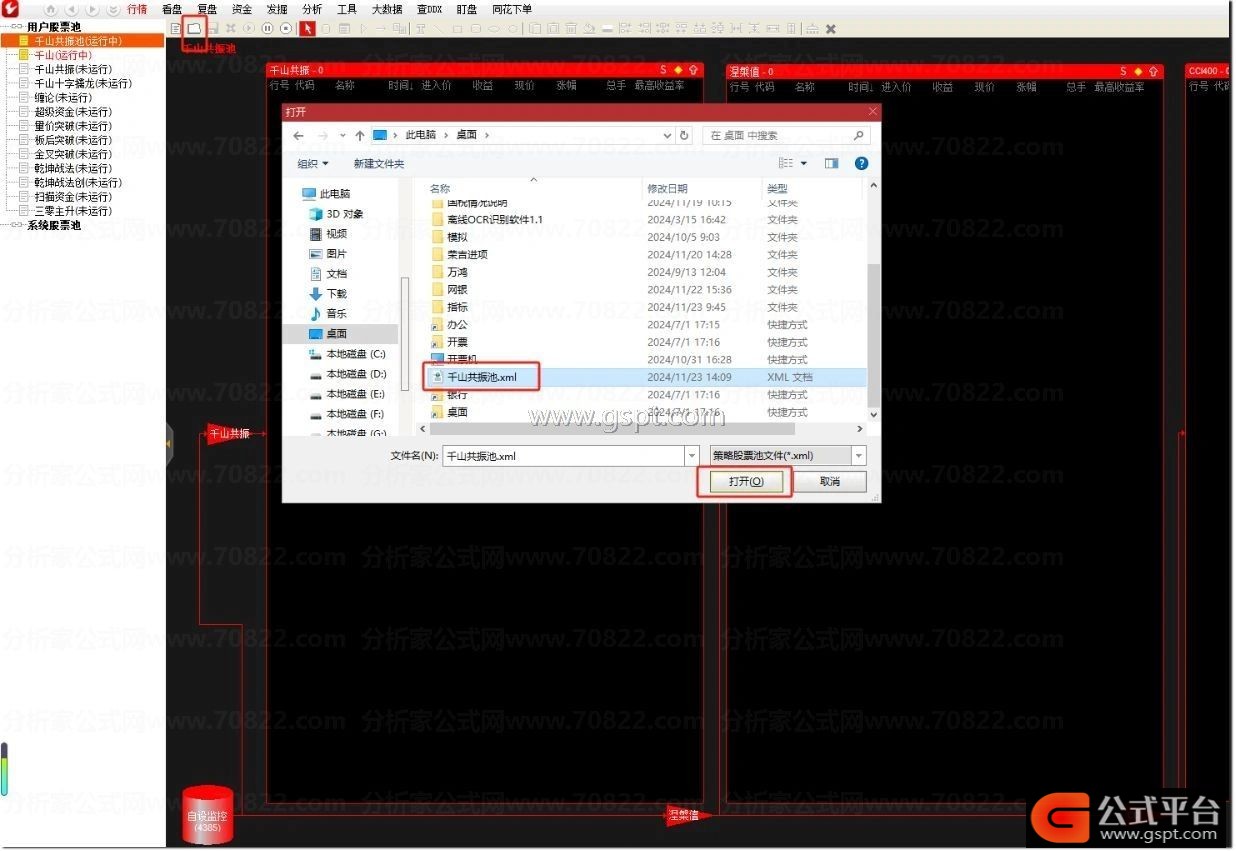Click the 打开(O) button

tap(746, 481)
